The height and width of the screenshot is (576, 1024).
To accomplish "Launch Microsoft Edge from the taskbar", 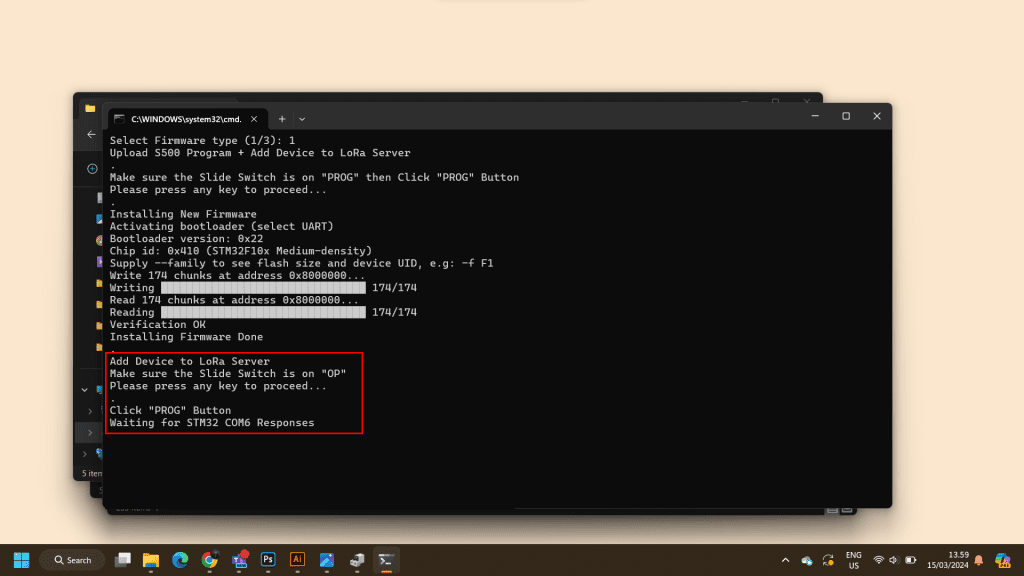I will 180,560.
